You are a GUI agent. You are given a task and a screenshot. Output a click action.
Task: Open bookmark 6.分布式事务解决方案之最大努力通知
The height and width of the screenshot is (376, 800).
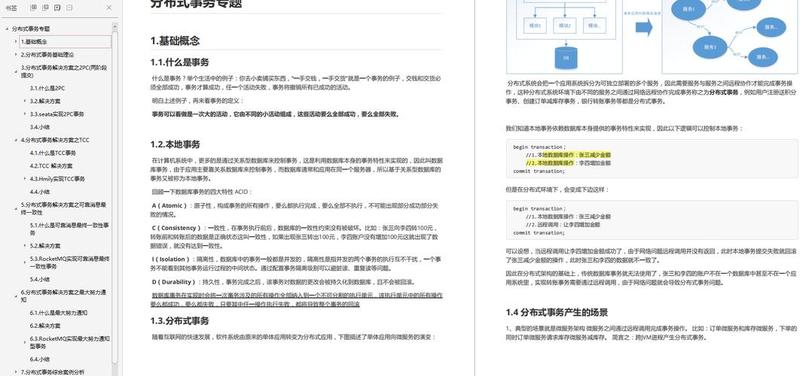[x=64, y=296]
